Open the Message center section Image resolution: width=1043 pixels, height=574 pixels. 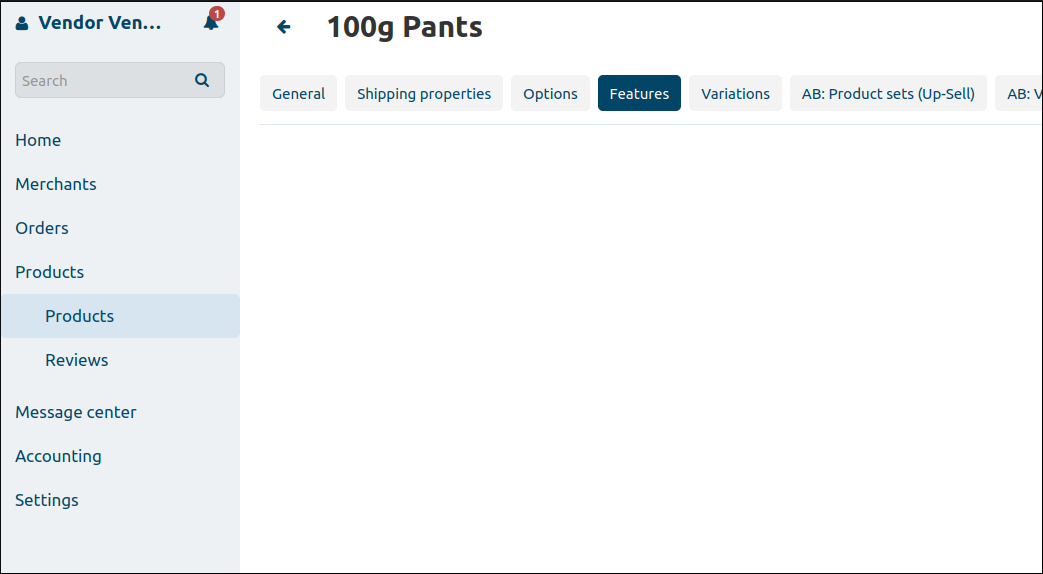click(76, 412)
